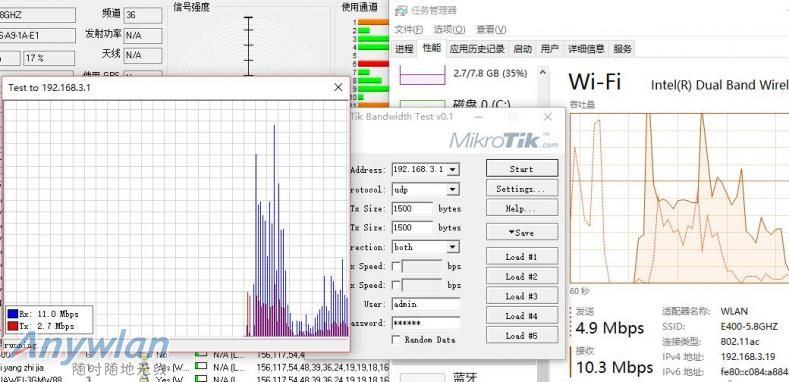The height and width of the screenshot is (382, 789).
Task: Click the second 1500 bytes size field
Action: (412, 227)
